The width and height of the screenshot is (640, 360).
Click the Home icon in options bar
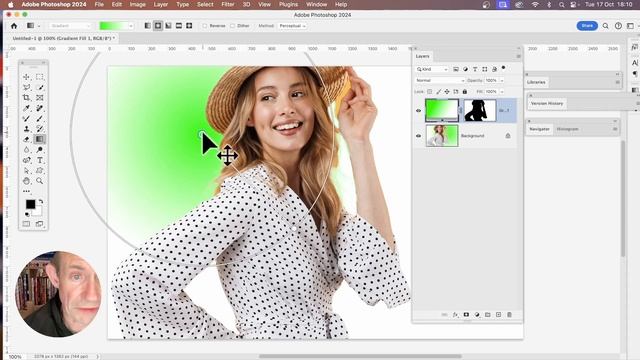[14, 26]
